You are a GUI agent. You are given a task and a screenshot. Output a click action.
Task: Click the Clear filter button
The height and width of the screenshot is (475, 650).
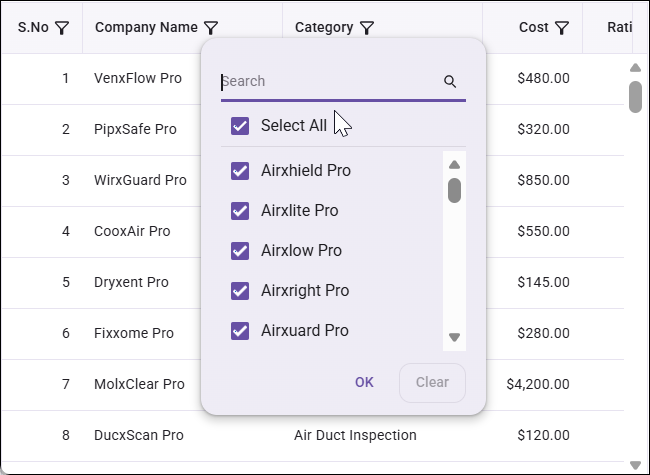pos(432,382)
